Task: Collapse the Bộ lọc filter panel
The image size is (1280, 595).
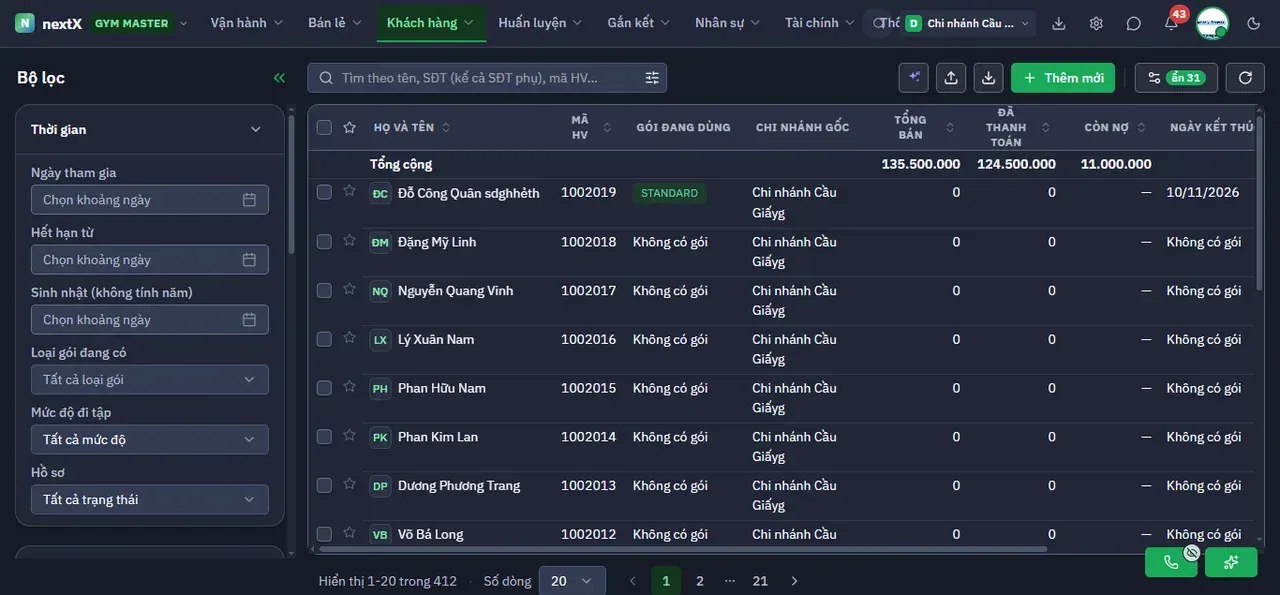Action: [279, 78]
